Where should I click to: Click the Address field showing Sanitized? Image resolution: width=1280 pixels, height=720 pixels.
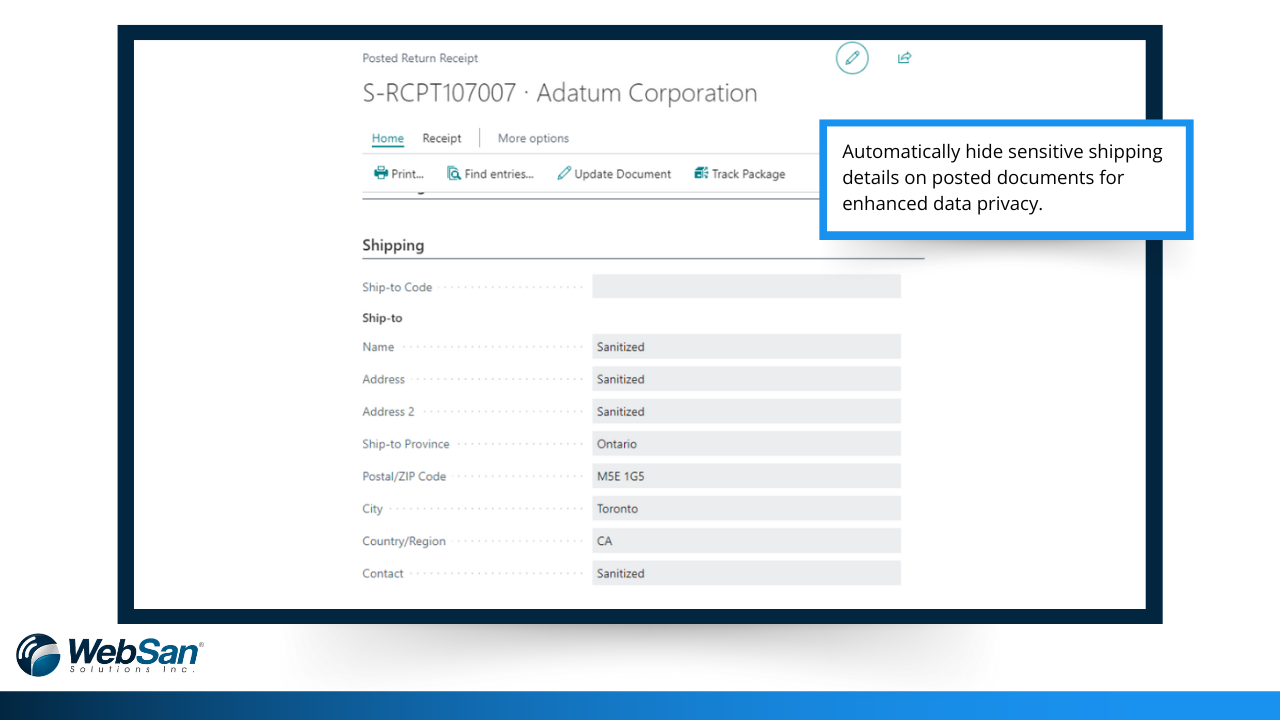(746, 379)
